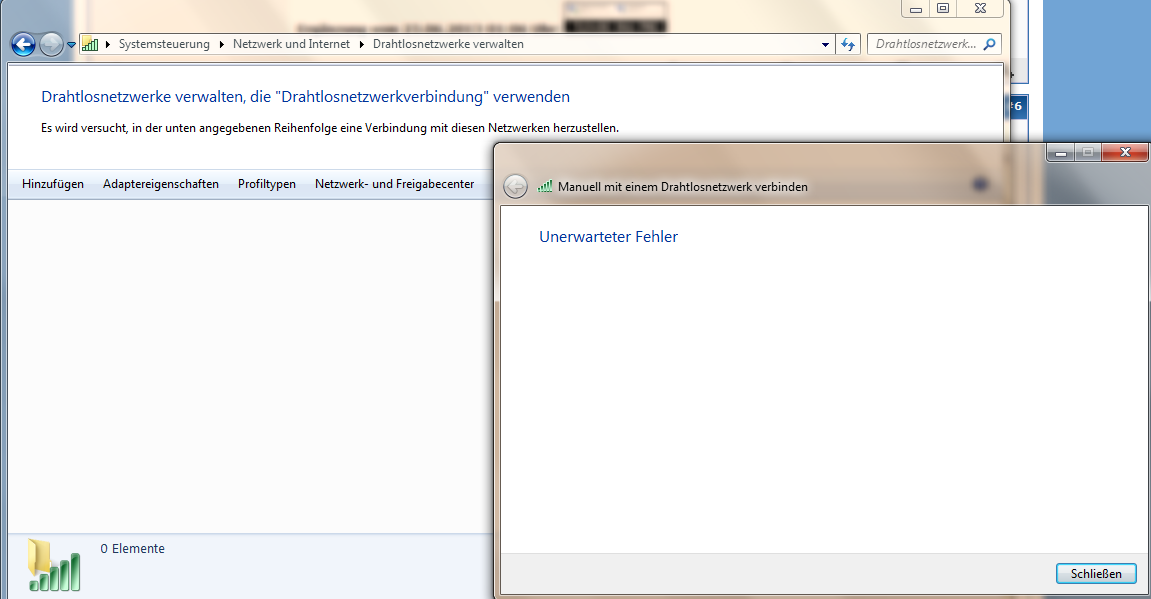Click the signal bars icon in the wizard title
This screenshot has width=1151, height=599.
[545, 186]
